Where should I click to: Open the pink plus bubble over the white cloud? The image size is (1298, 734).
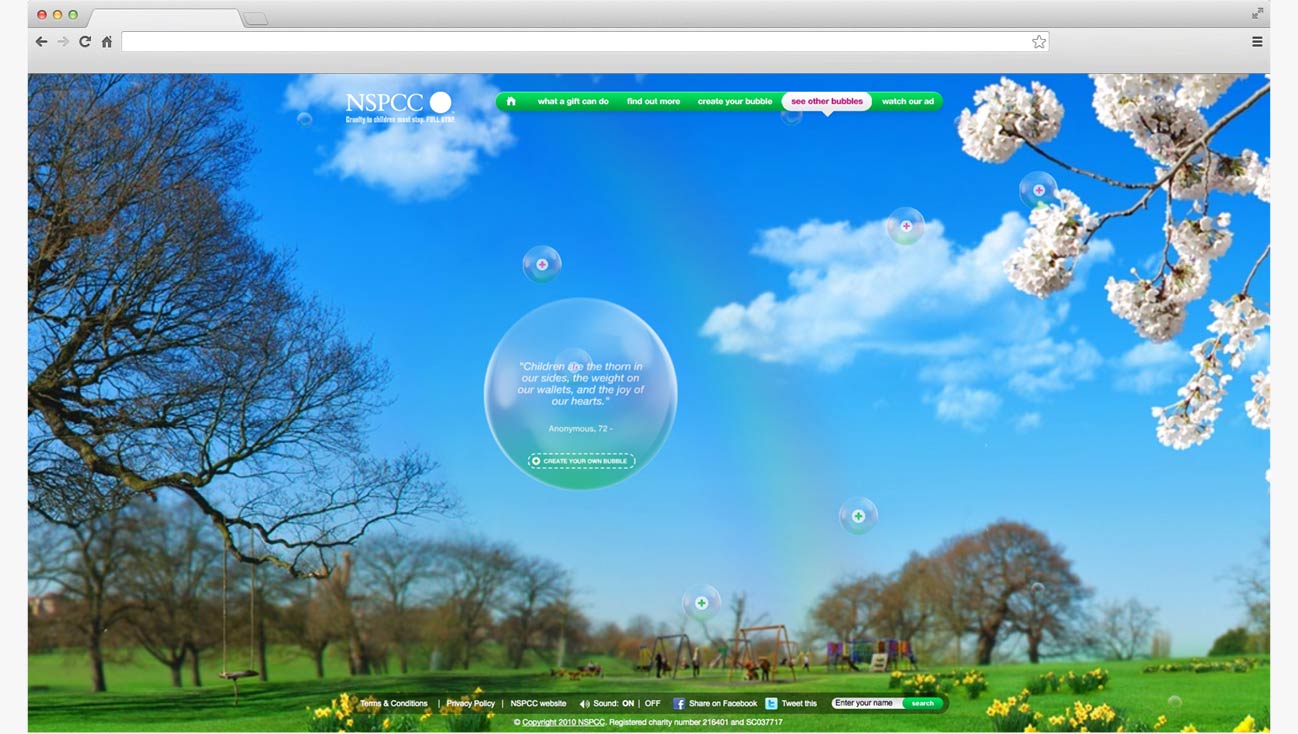coord(906,226)
